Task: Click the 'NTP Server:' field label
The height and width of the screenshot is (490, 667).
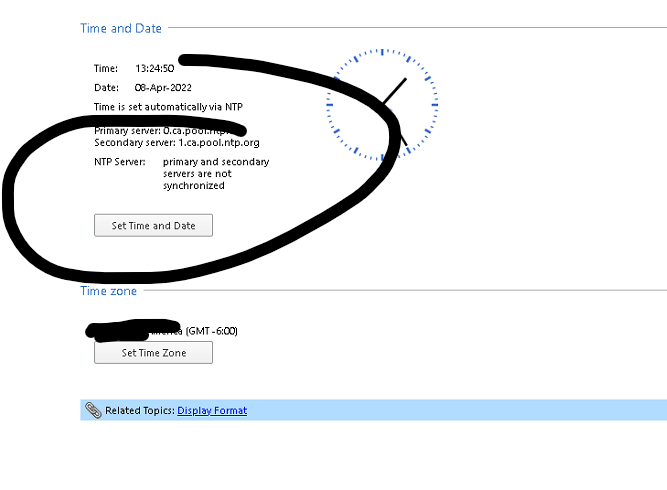Action: click(120, 161)
